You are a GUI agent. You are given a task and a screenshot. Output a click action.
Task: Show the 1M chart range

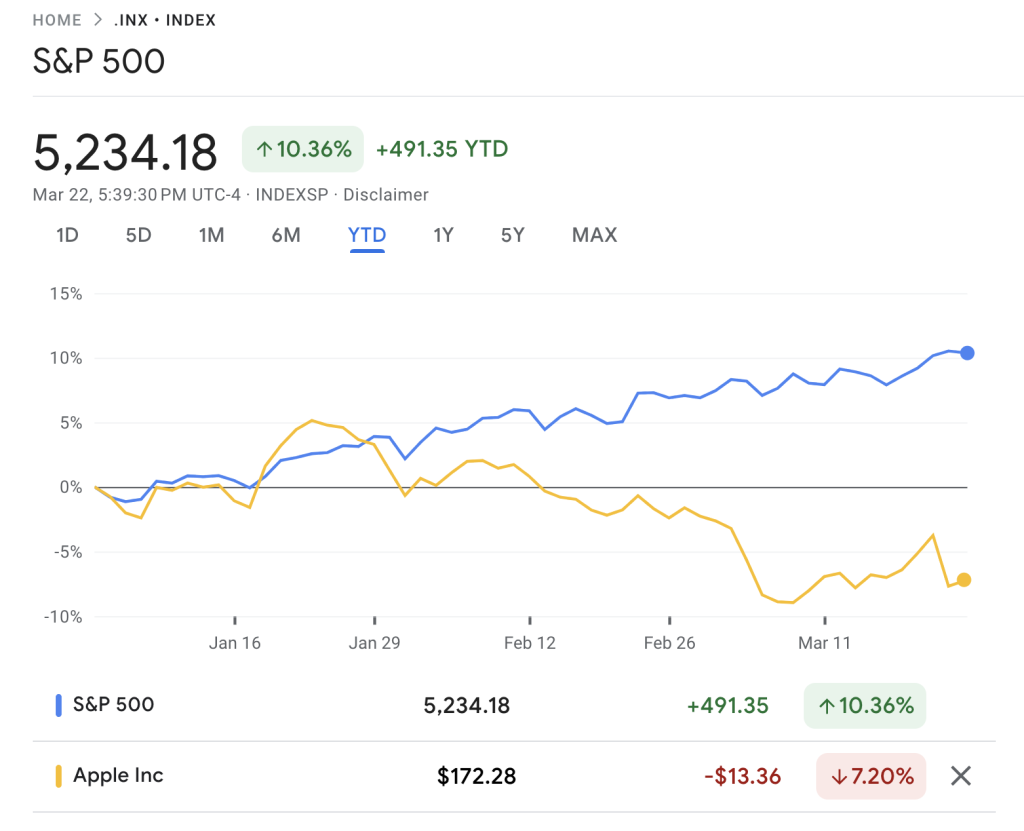[211, 236]
